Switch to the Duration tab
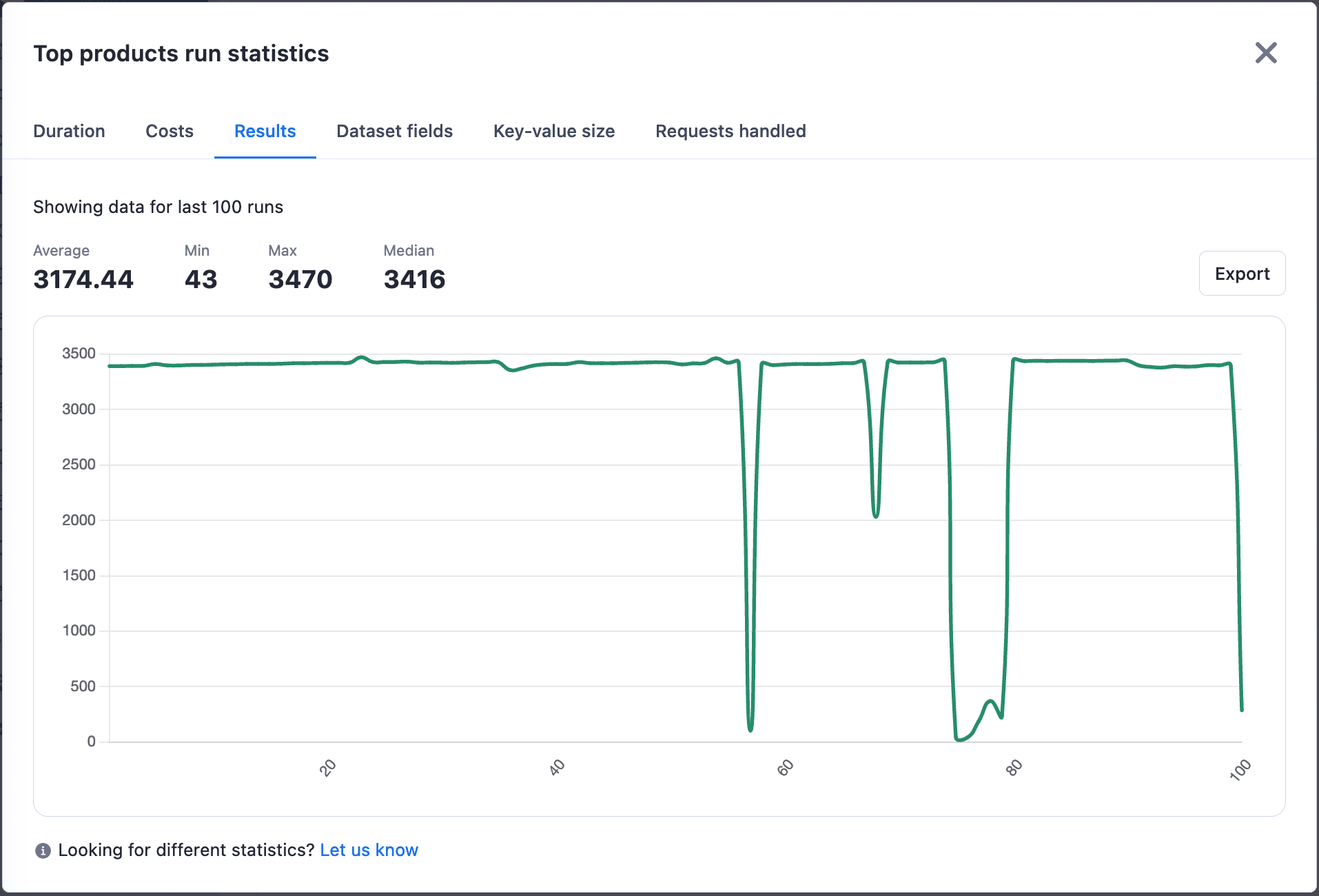 (69, 131)
